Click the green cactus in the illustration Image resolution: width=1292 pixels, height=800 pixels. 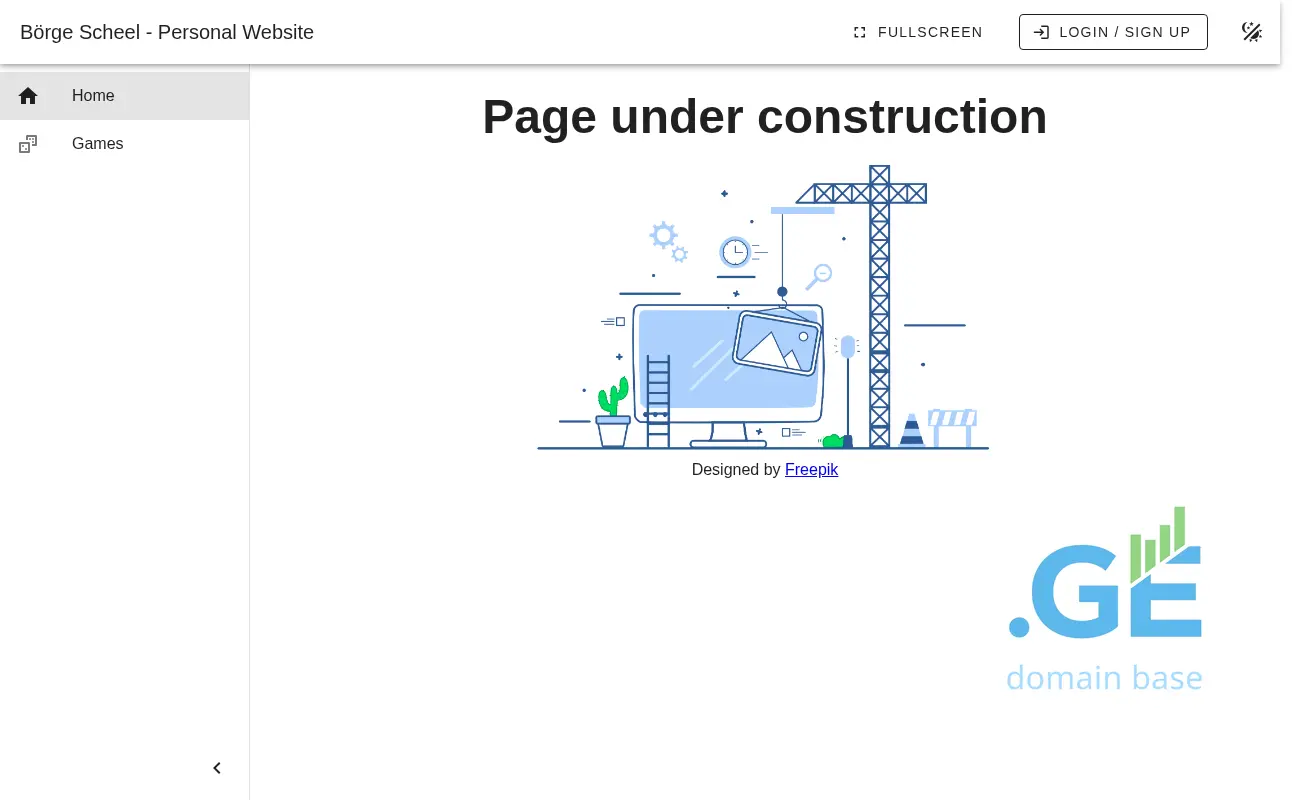[x=614, y=397]
